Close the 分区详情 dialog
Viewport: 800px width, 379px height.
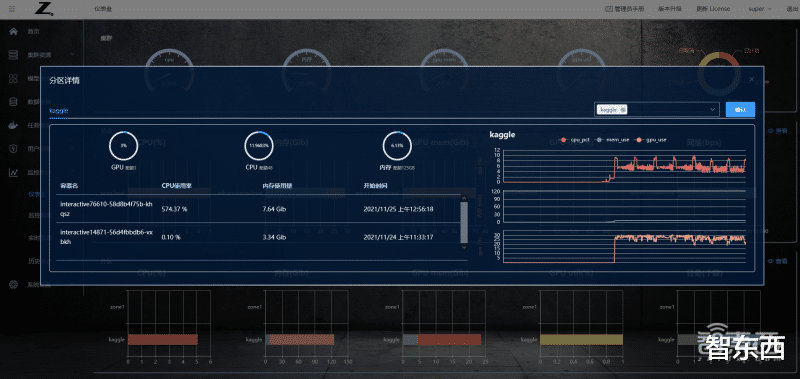pyautogui.click(x=752, y=79)
